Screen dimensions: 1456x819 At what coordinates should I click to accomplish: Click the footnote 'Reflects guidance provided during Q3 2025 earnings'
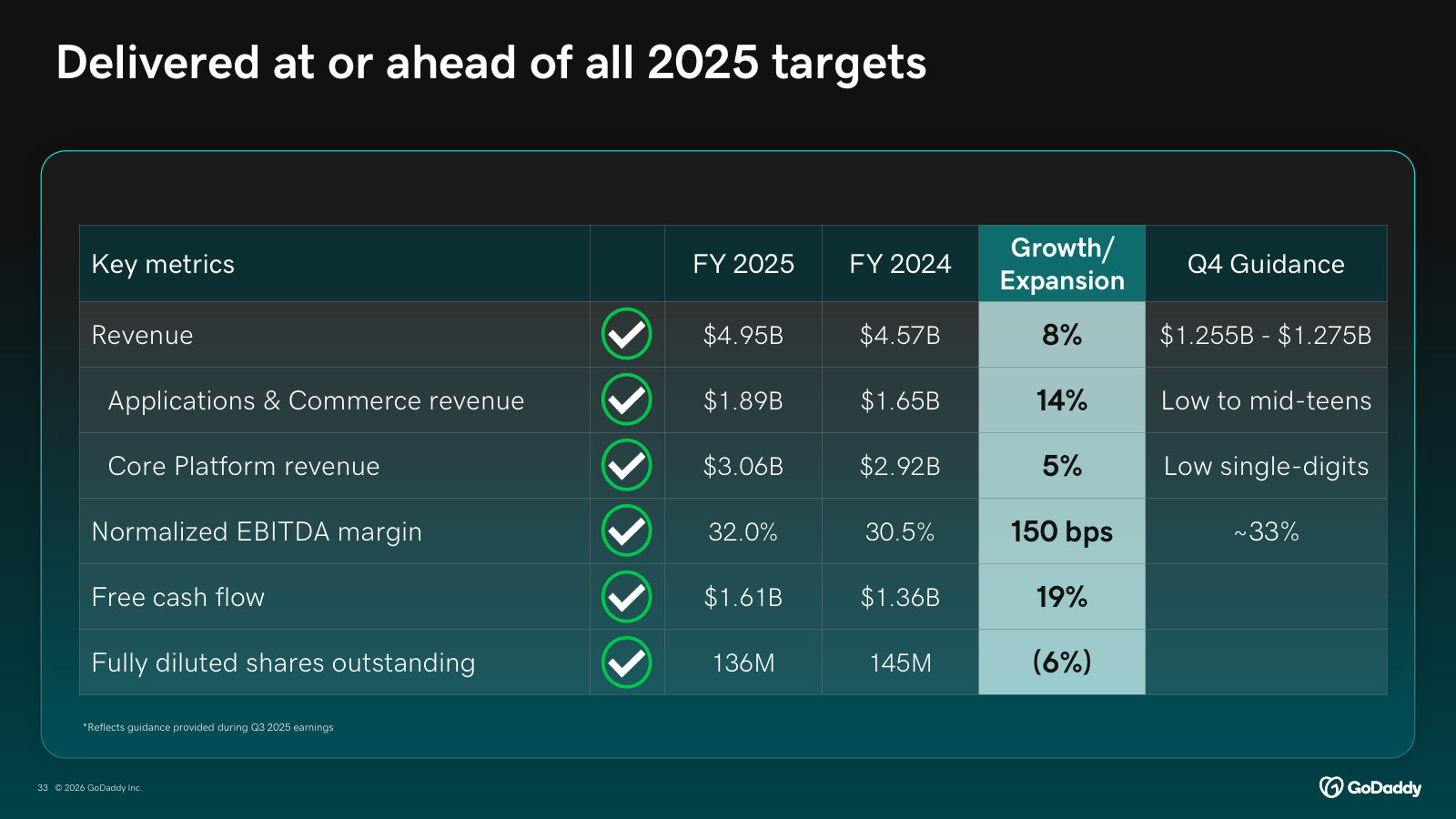pyautogui.click(x=208, y=727)
